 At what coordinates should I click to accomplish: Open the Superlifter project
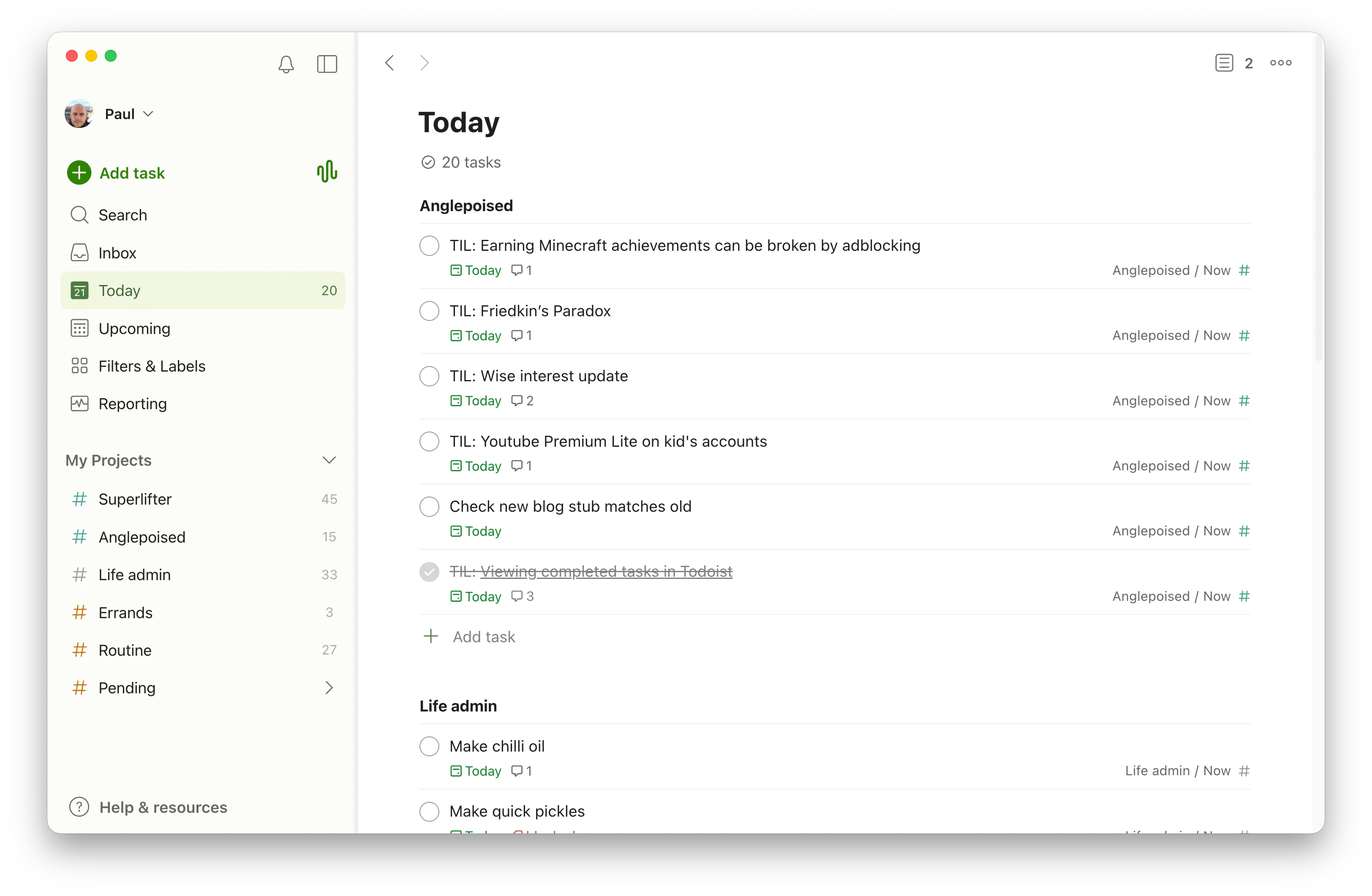coord(203,499)
